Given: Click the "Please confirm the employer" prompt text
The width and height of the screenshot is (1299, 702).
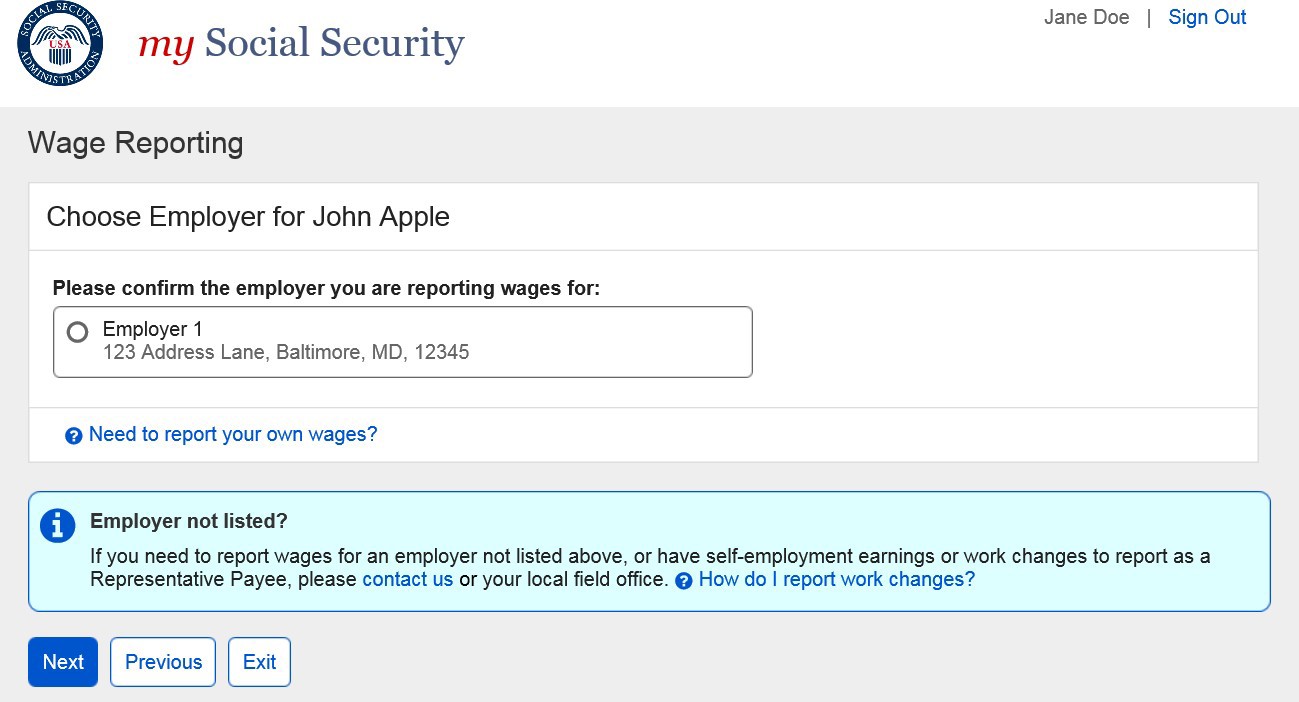Looking at the screenshot, I should 326,289.
